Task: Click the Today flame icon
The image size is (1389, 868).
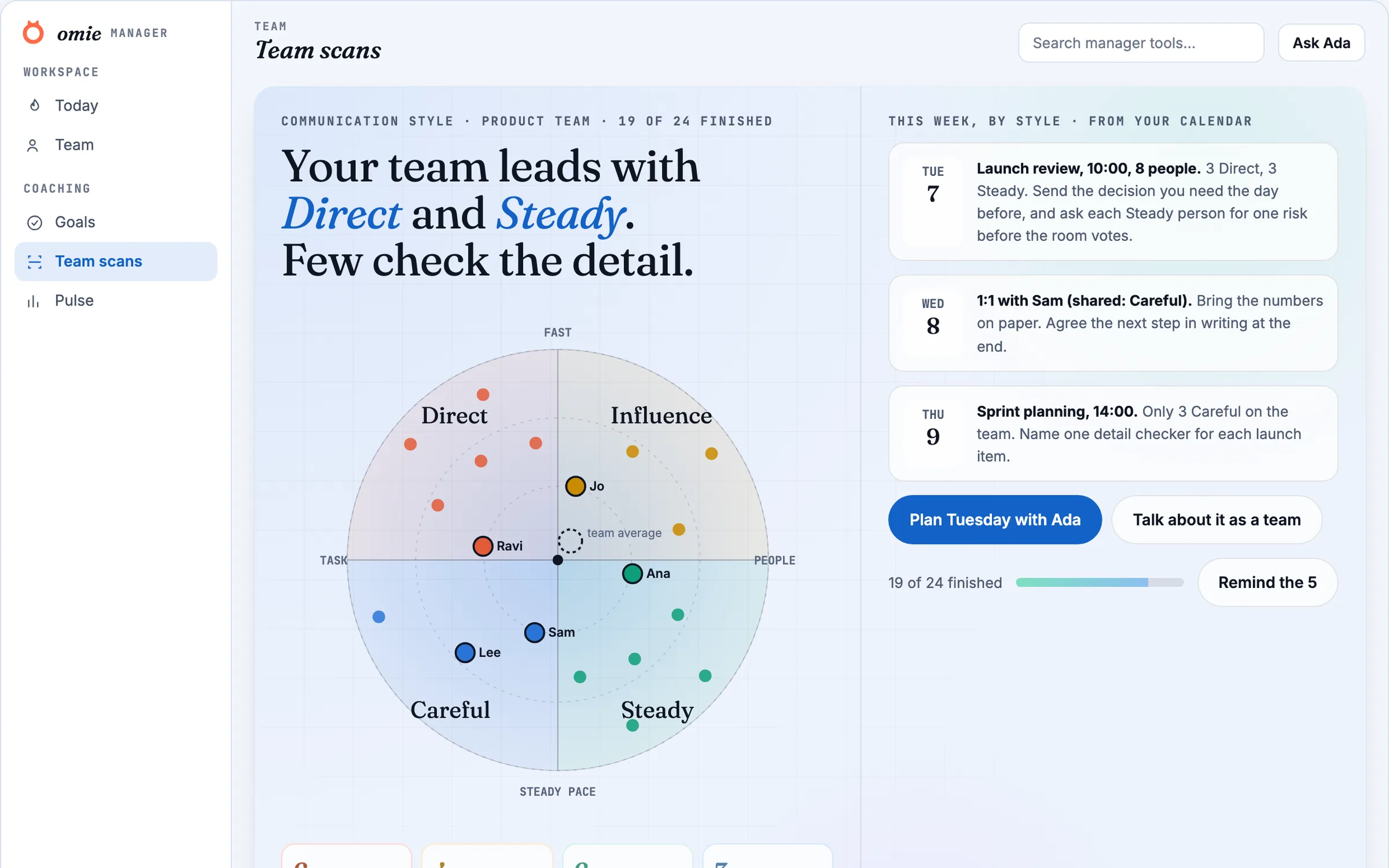Action: (x=35, y=105)
